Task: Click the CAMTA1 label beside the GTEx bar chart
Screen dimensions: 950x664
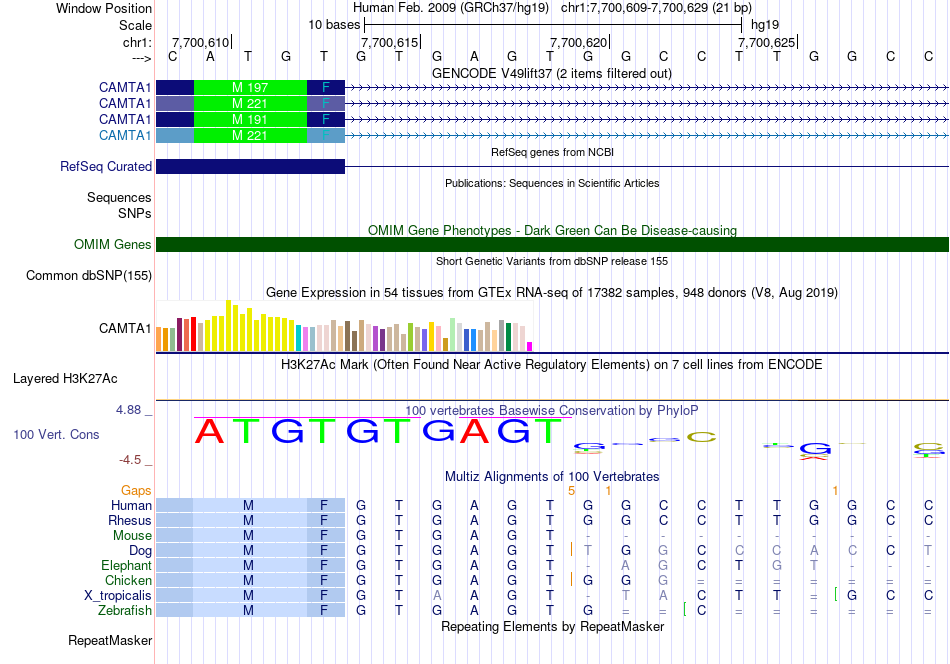Action: [125, 328]
